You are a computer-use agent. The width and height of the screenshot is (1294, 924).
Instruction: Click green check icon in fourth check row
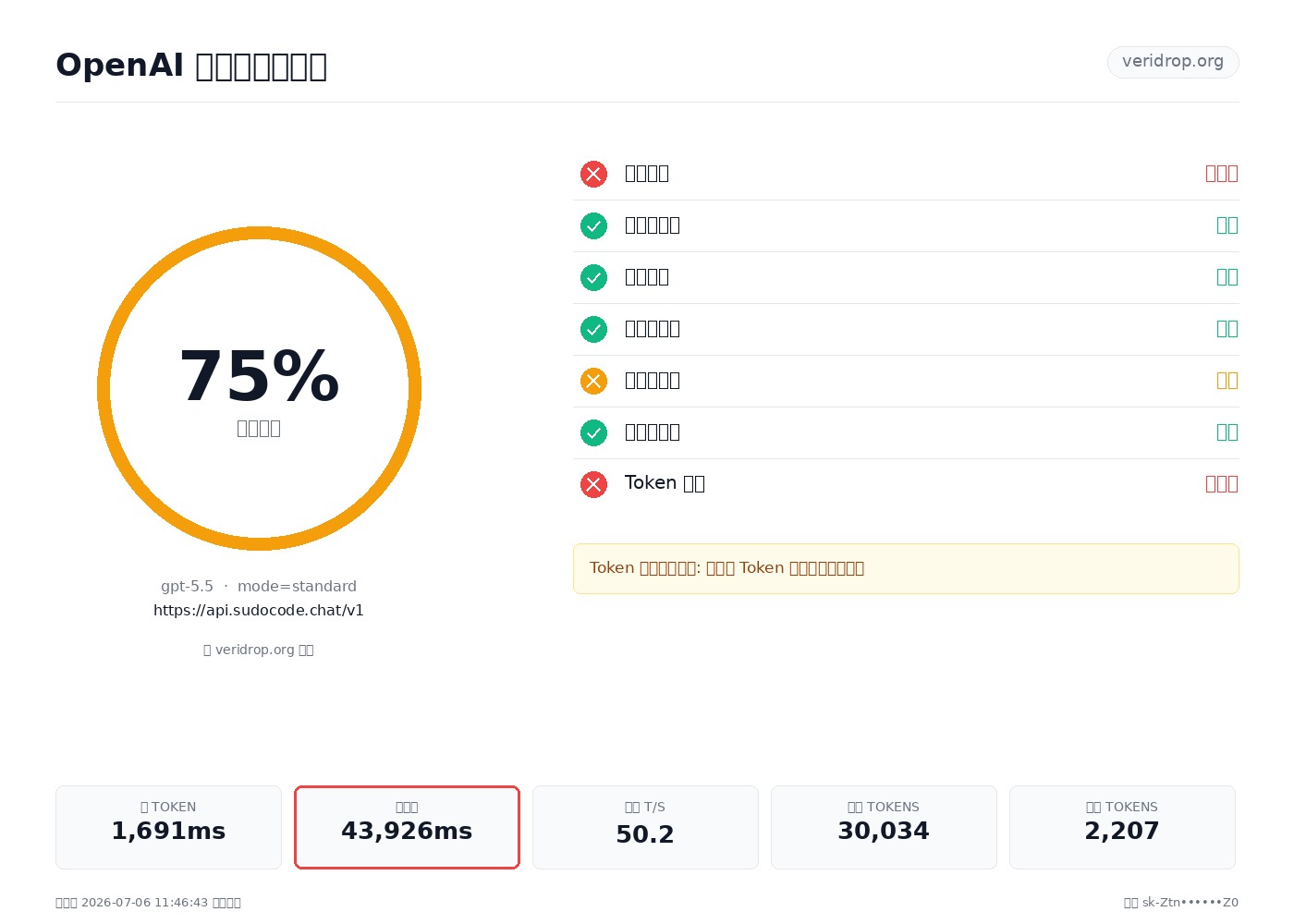click(x=593, y=329)
